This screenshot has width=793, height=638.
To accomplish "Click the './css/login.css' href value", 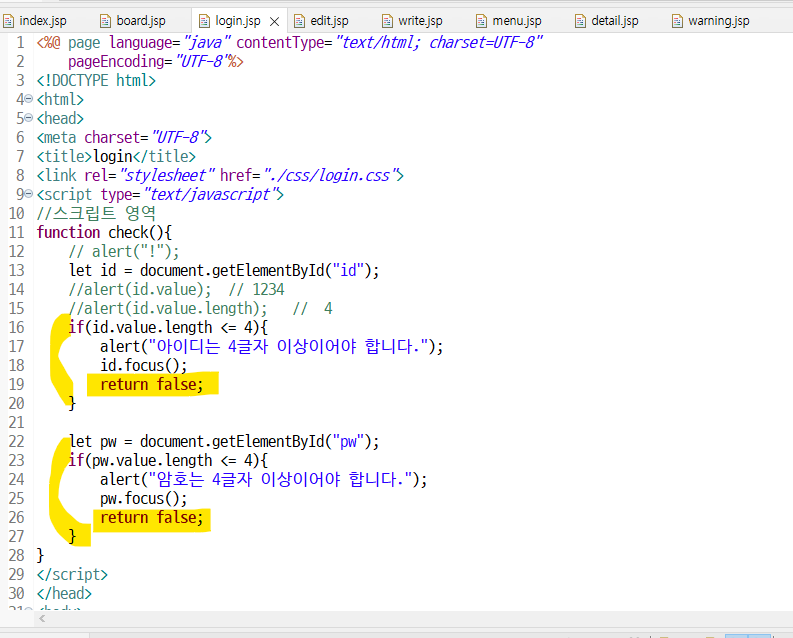I will pos(333,175).
